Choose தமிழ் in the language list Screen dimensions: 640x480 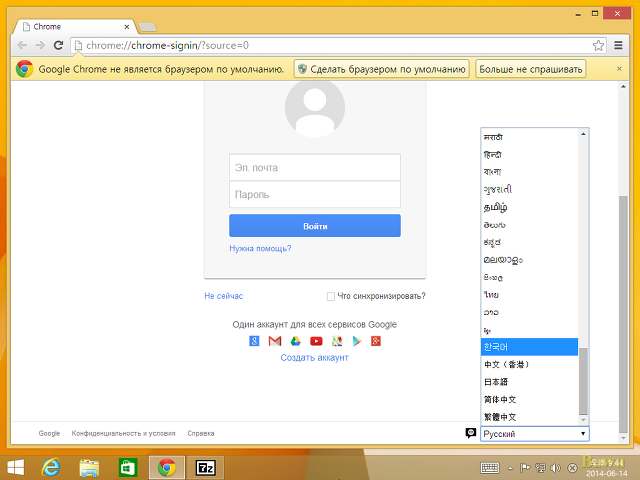(529, 207)
